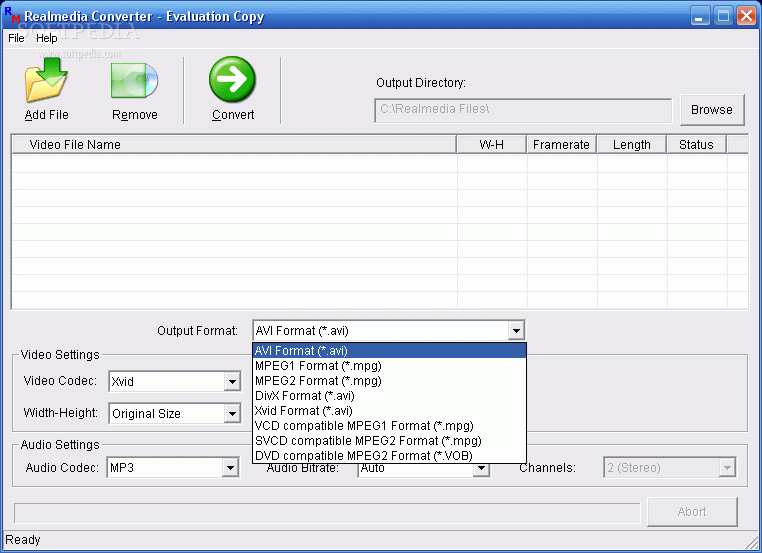Select SVCD compatible MPEG2 Format option
The width and height of the screenshot is (762, 553).
[389, 441]
